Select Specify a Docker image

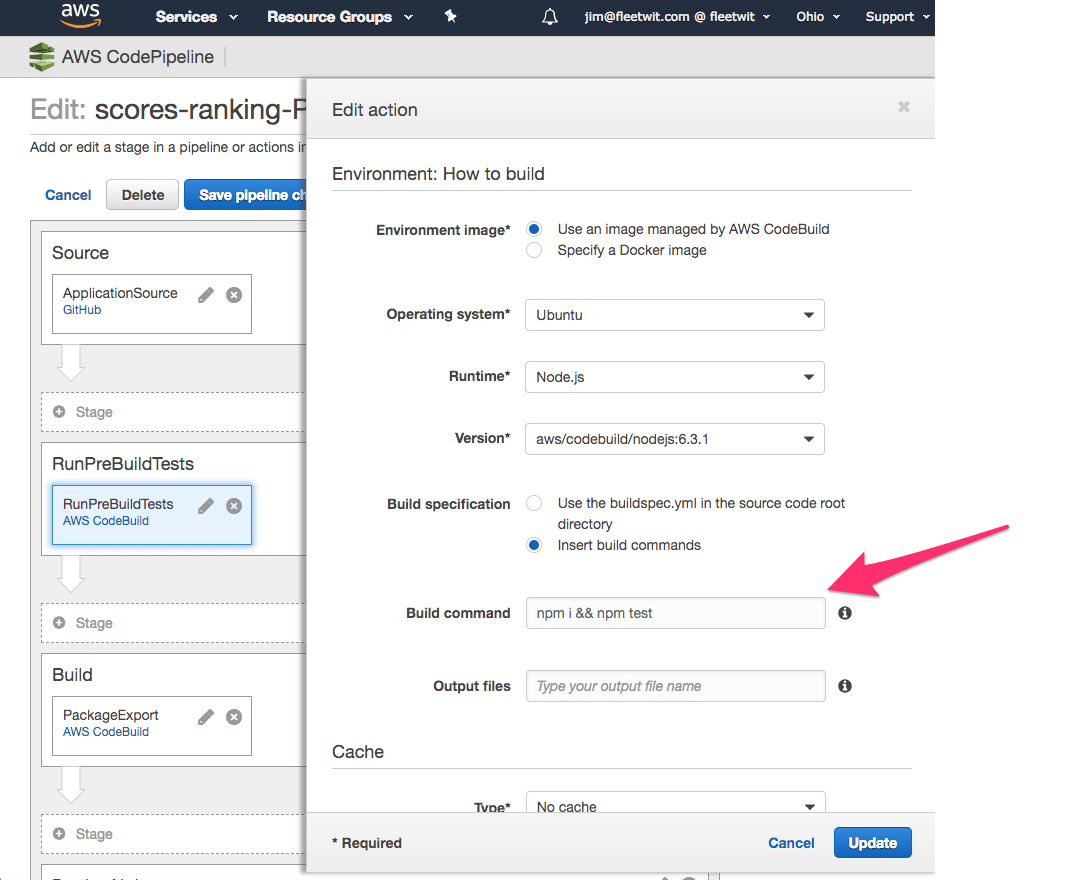point(534,249)
